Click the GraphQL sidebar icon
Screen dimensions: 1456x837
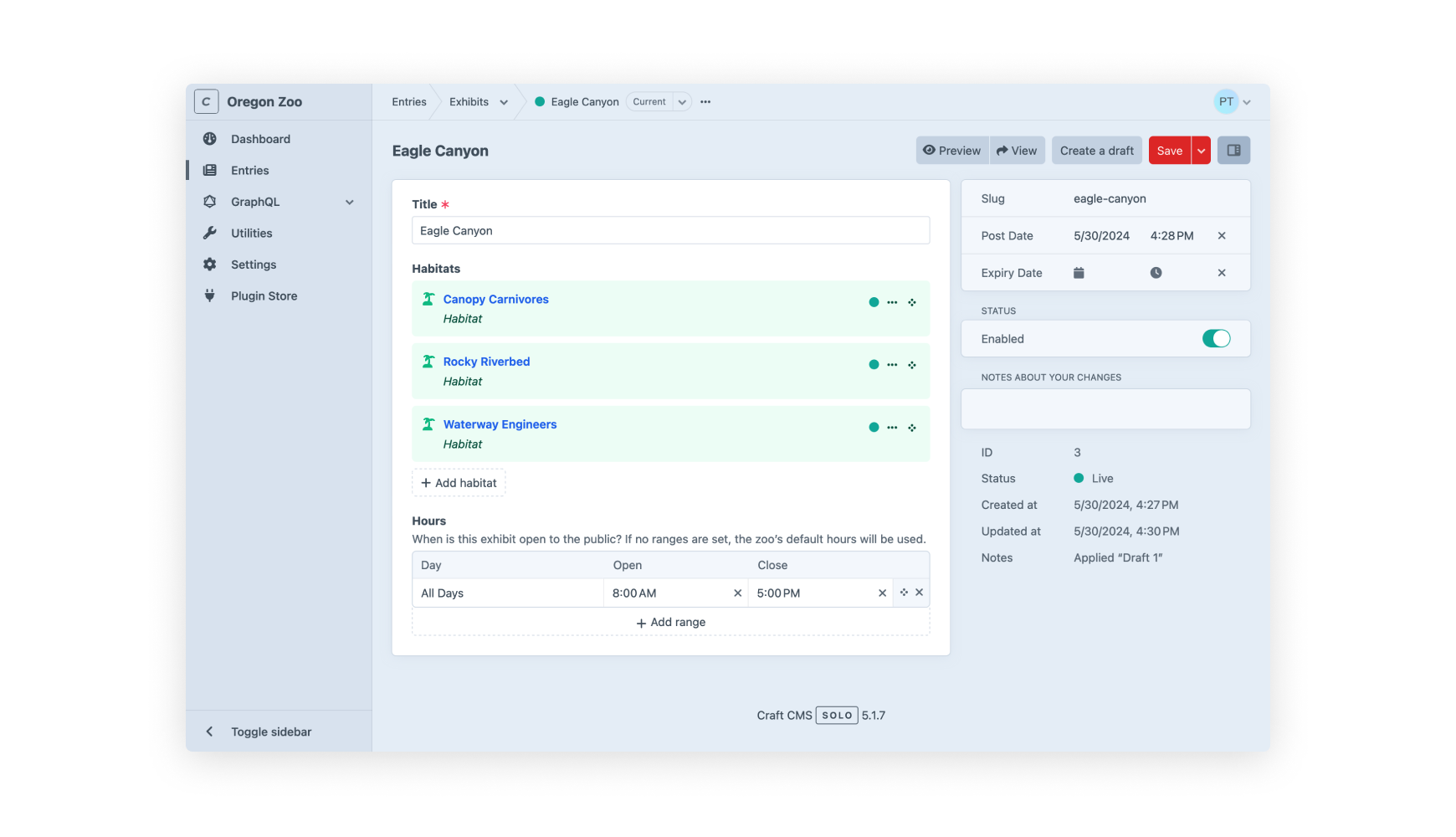pyautogui.click(x=209, y=202)
